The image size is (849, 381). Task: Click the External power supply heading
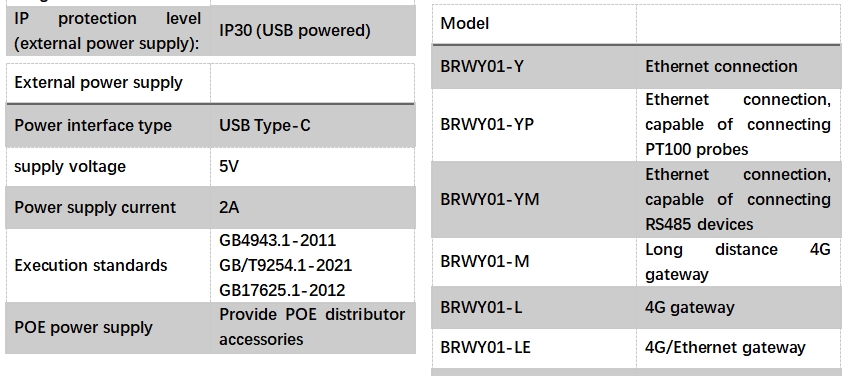[x=99, y=83]
